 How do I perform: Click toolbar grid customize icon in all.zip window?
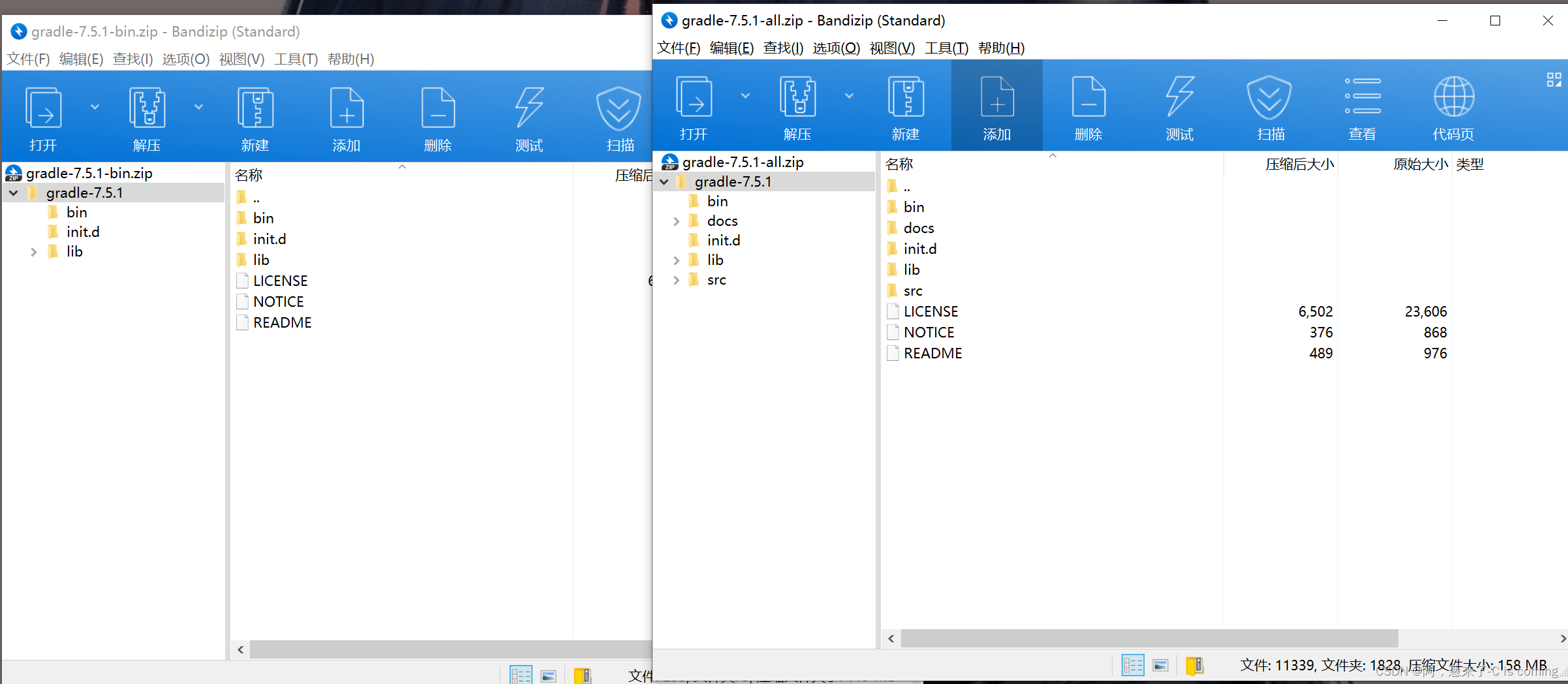[x=1554, y=80]
